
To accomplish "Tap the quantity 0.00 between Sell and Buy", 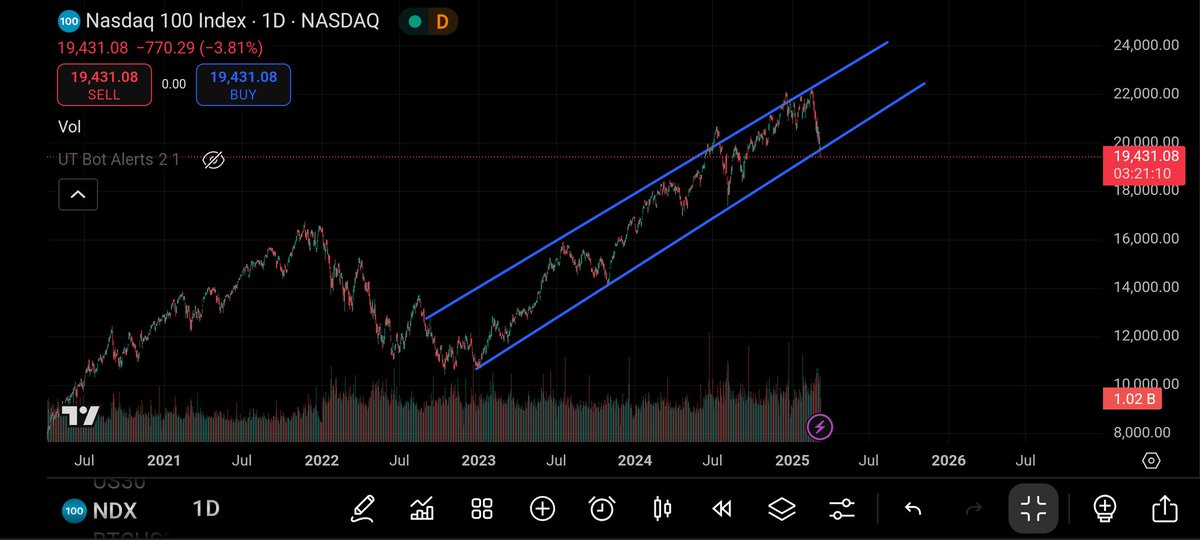I will (174, 85).
